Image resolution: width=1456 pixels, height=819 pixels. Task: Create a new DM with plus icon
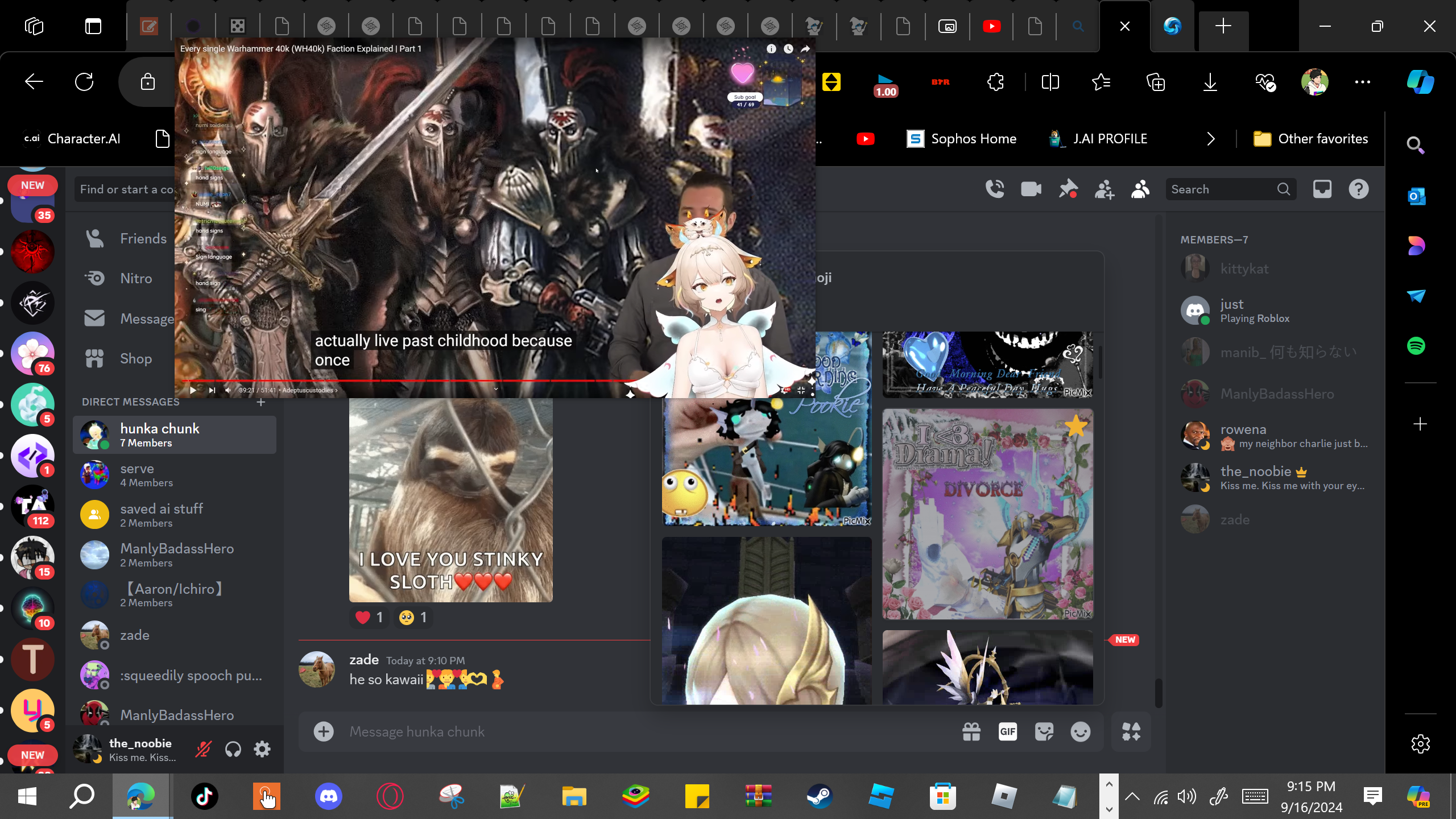(261, 402)
